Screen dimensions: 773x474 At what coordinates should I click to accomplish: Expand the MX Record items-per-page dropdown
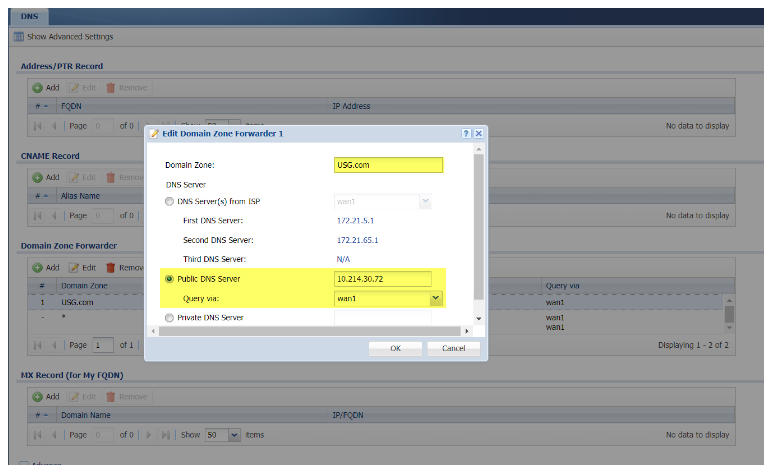pos(235,435)
